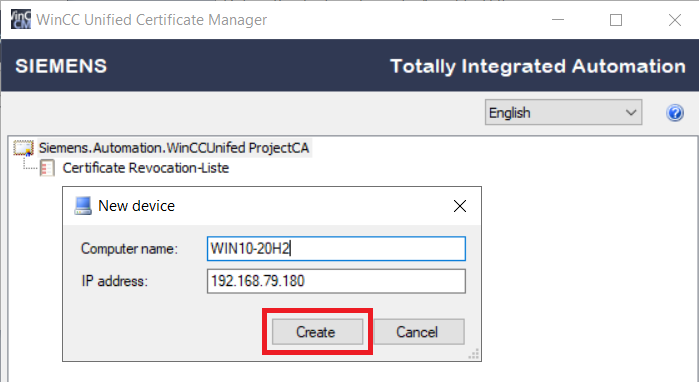Click the SIEMENS logo text
The image size is (699, 382).
click(x=61, y=66)
